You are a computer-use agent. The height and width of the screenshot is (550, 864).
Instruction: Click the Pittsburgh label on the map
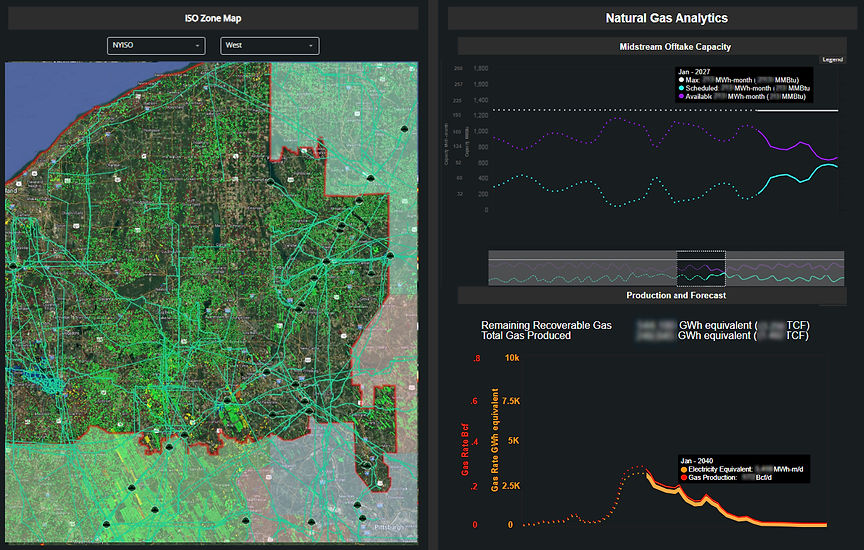point(388,527)
